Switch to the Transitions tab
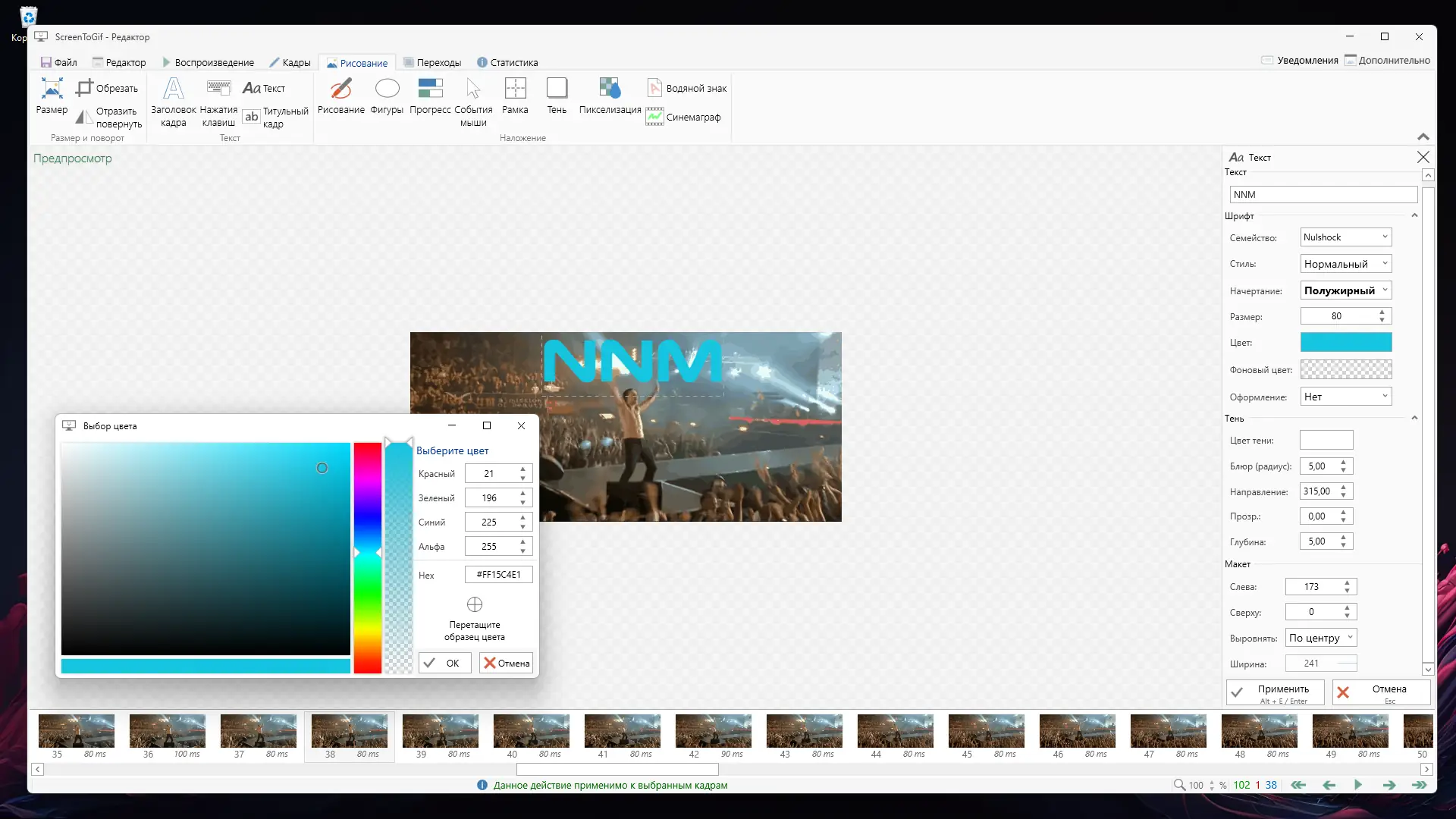The height and width of the screenshot is (819, 1456). (x=432, y=63)
